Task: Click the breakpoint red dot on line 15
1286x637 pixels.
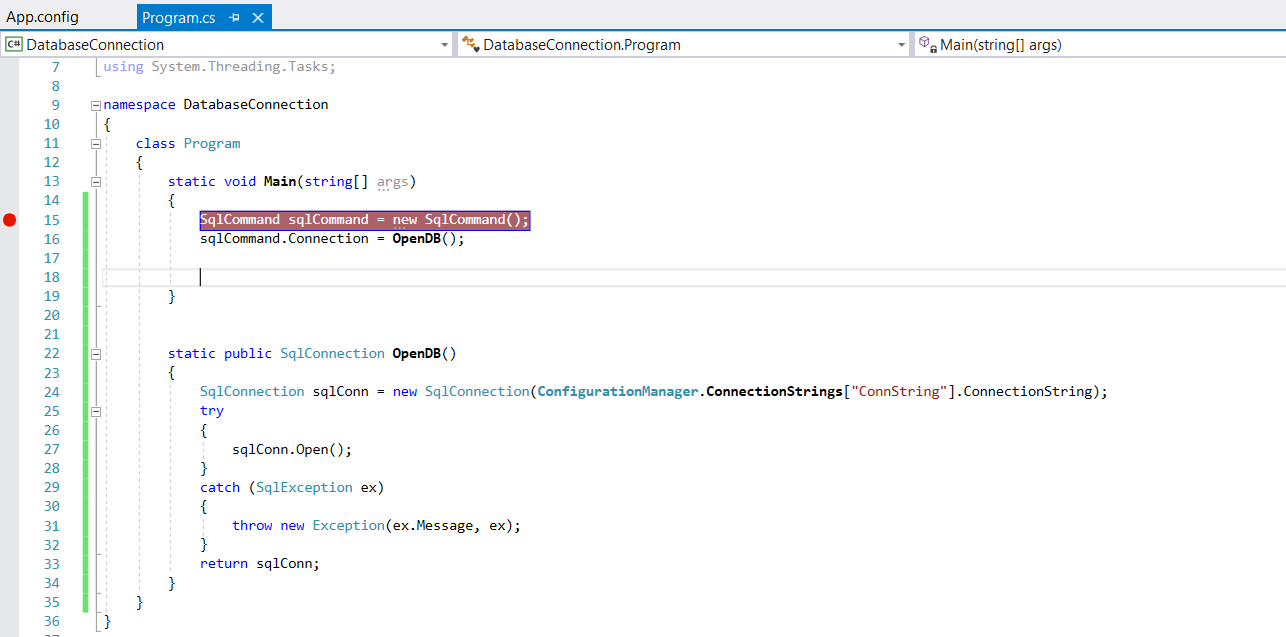Action: click(10, 220)
